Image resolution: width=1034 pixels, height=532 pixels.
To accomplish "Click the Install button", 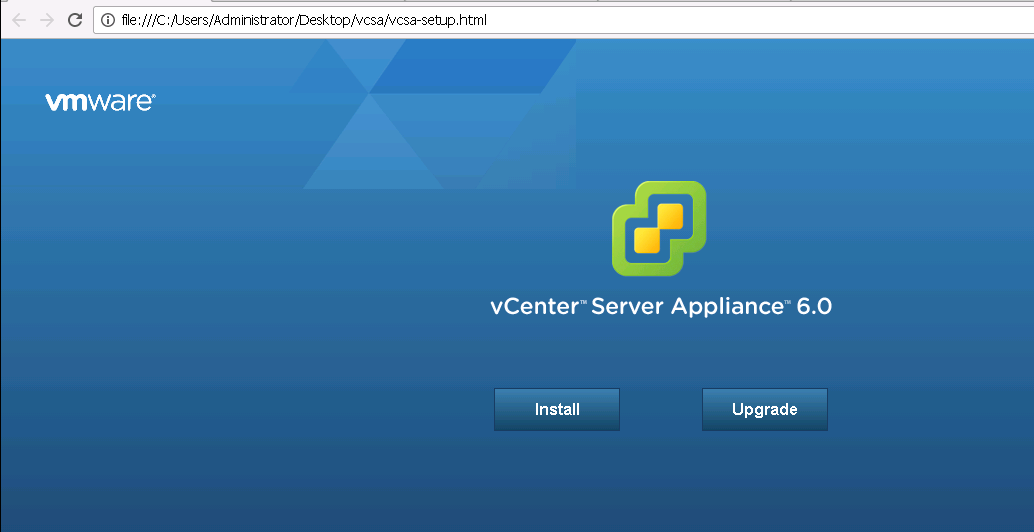I will click(557, 409).
